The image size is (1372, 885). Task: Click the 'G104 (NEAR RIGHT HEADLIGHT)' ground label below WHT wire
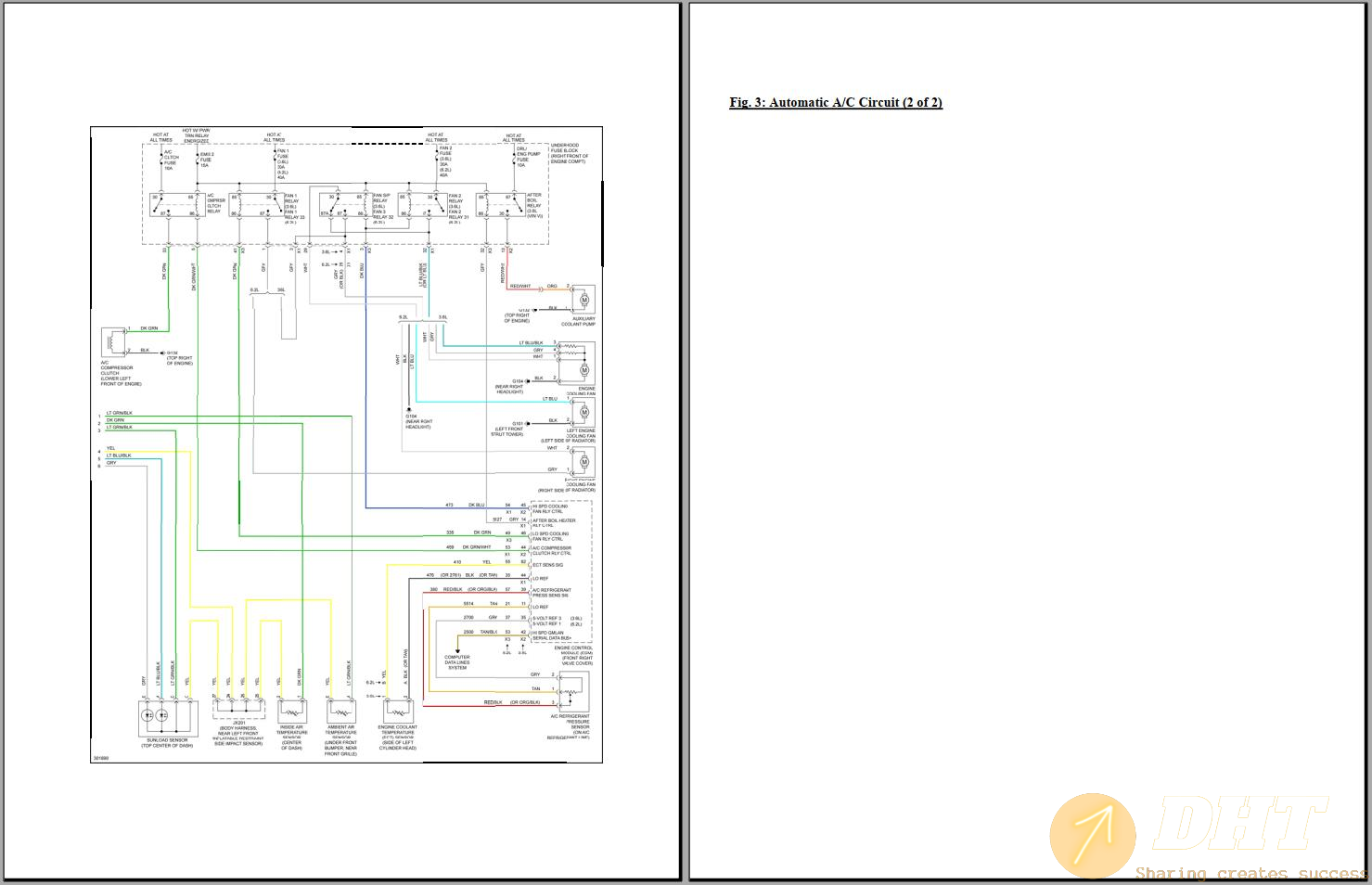point(419,421)
